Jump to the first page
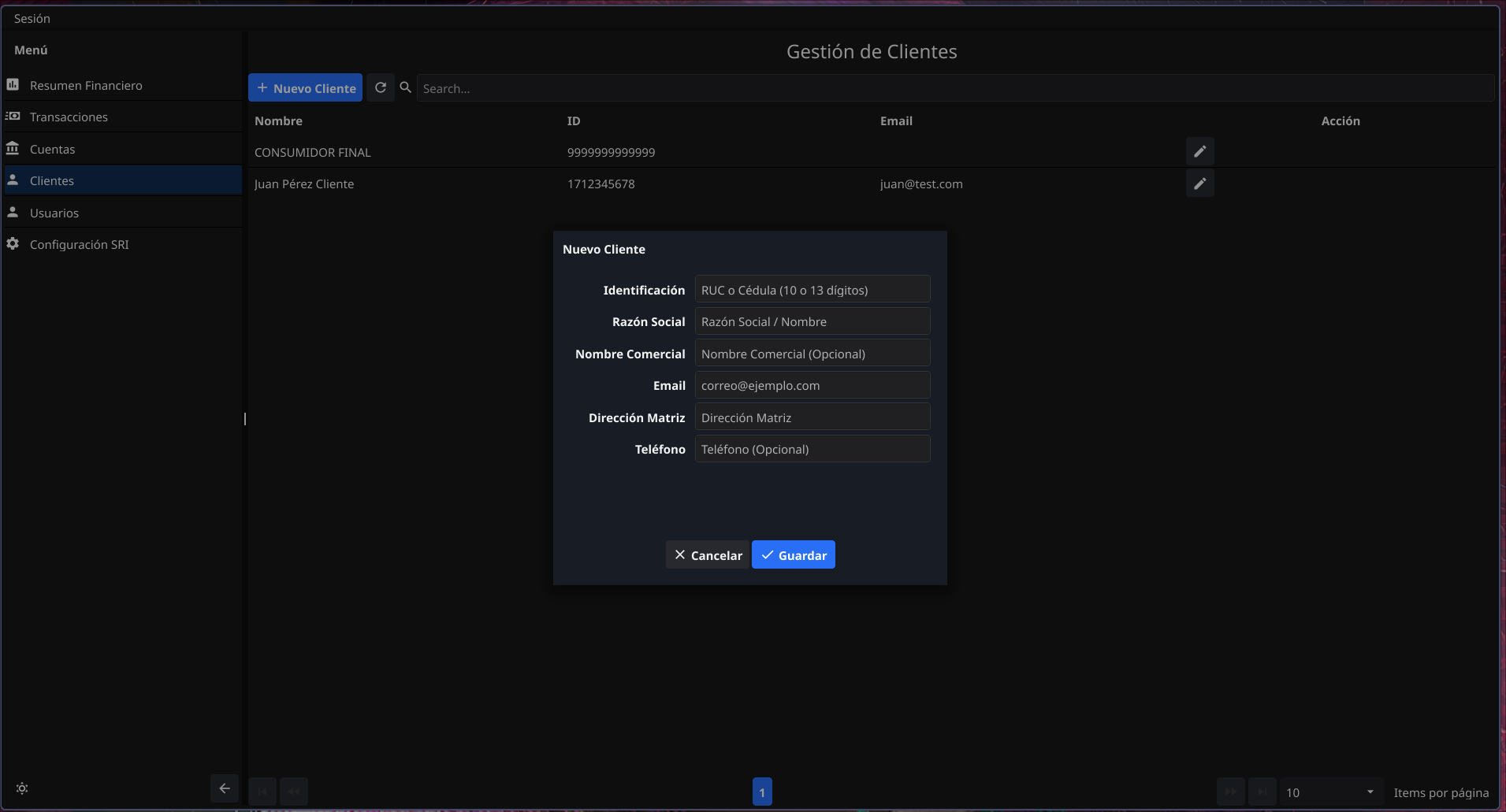 [x=262, y=791]
